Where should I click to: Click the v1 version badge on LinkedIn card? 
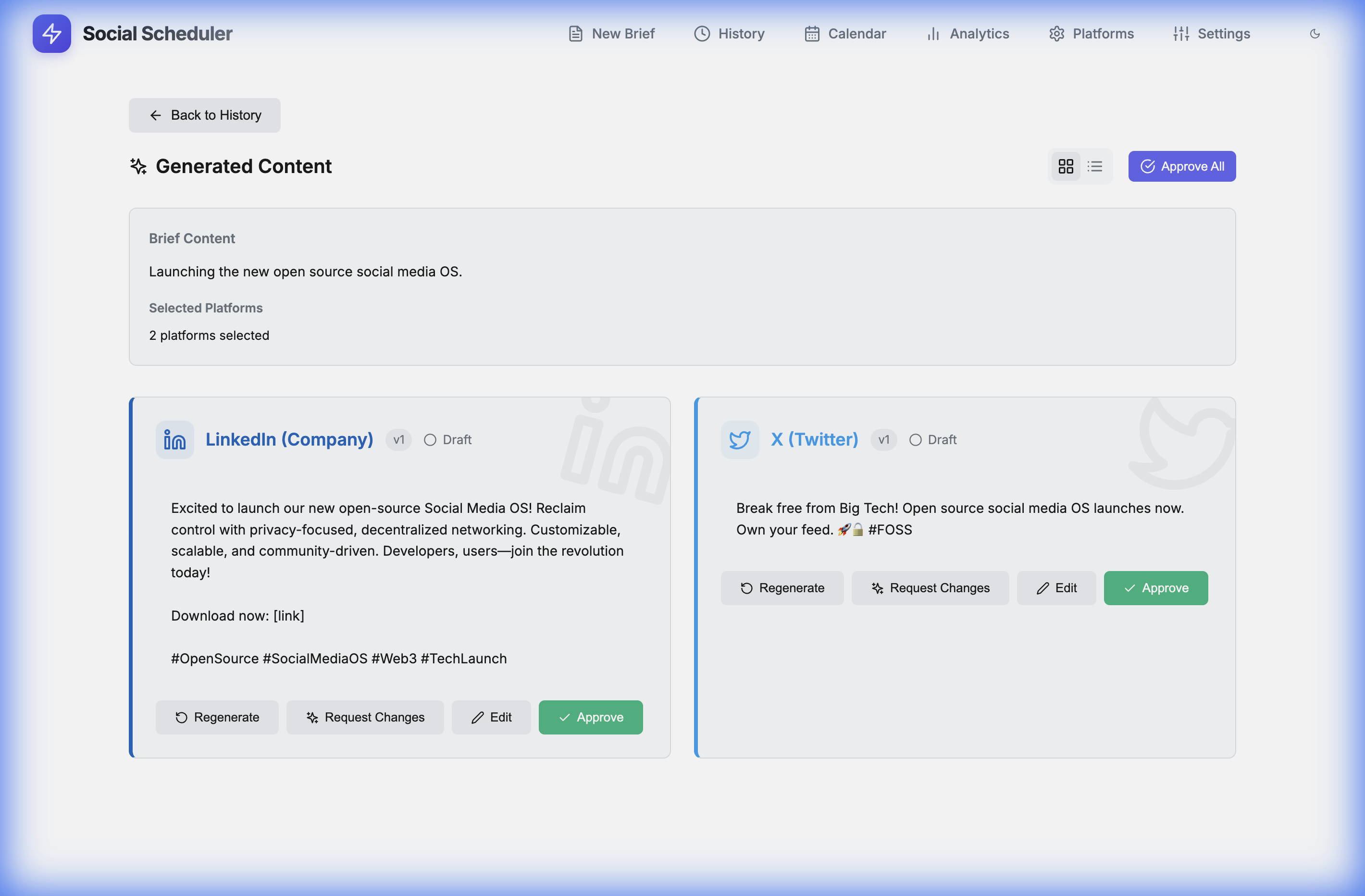398,439
